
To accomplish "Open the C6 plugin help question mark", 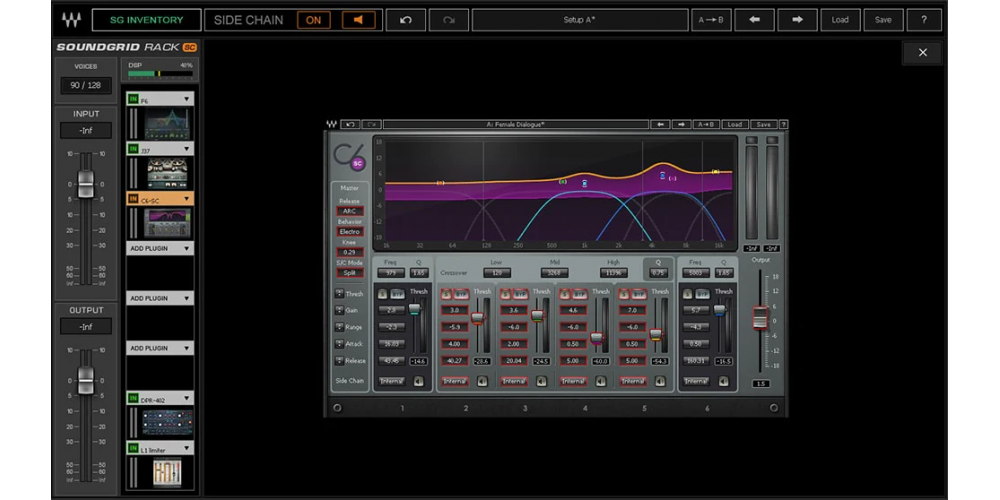I will point(783,125).
